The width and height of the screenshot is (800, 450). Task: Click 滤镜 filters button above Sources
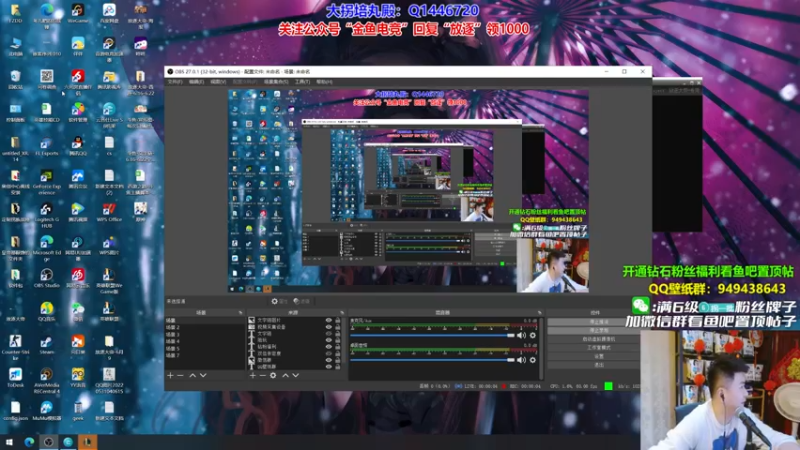302,302
